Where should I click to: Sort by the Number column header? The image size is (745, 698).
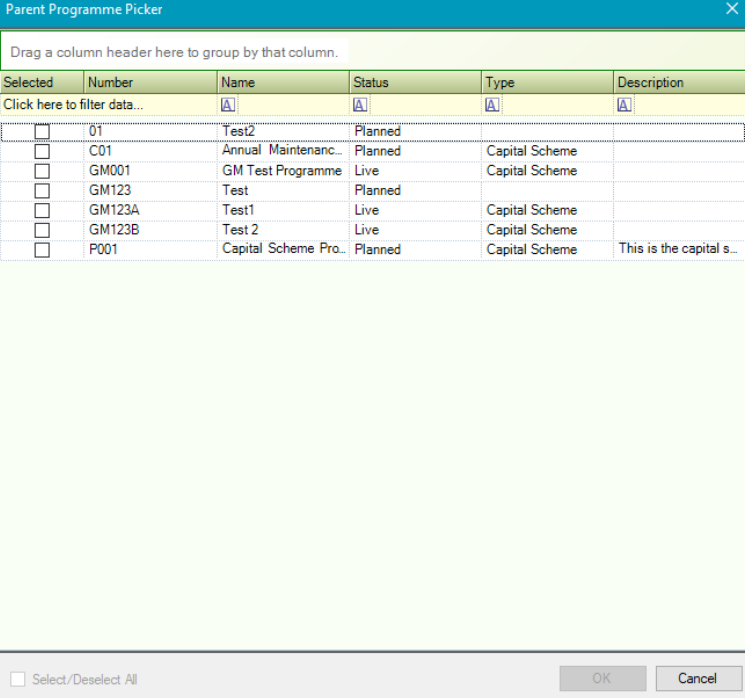click(150, 83)
